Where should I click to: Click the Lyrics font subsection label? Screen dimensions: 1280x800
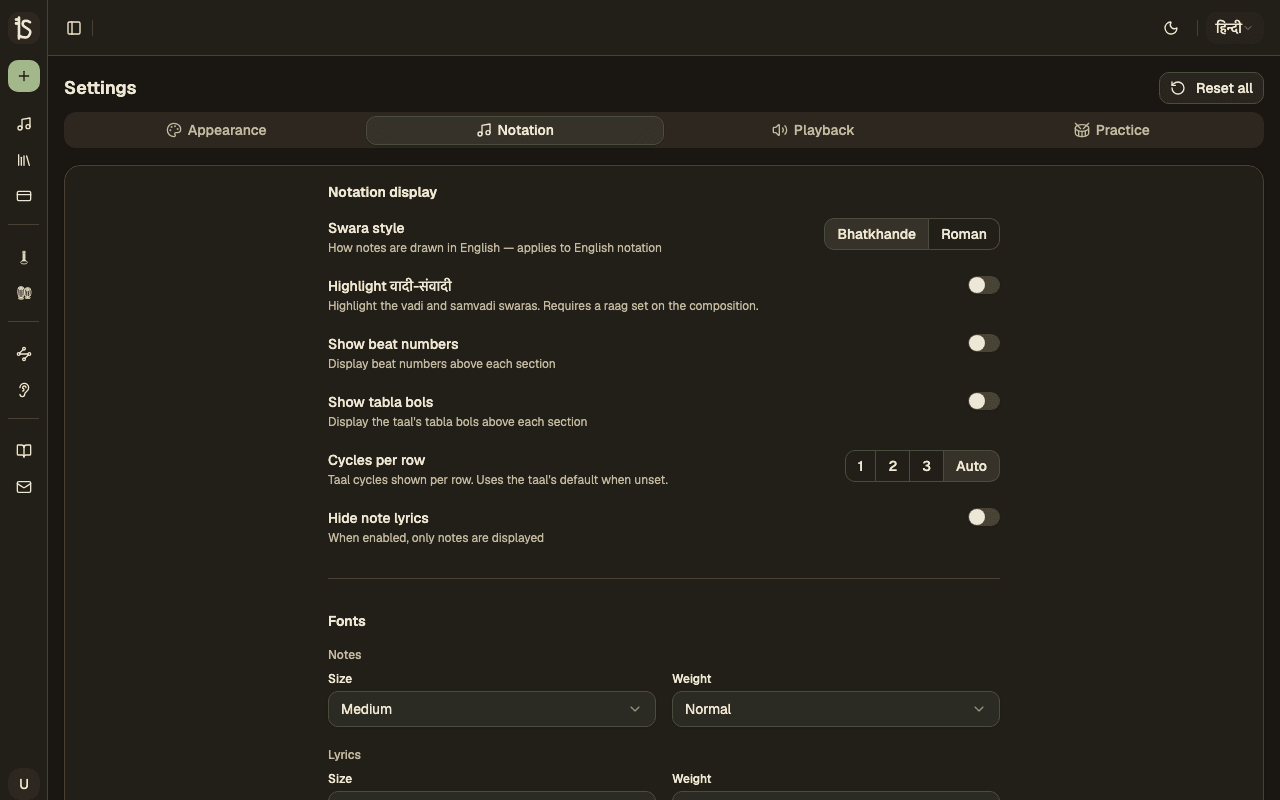pos(344,755)
